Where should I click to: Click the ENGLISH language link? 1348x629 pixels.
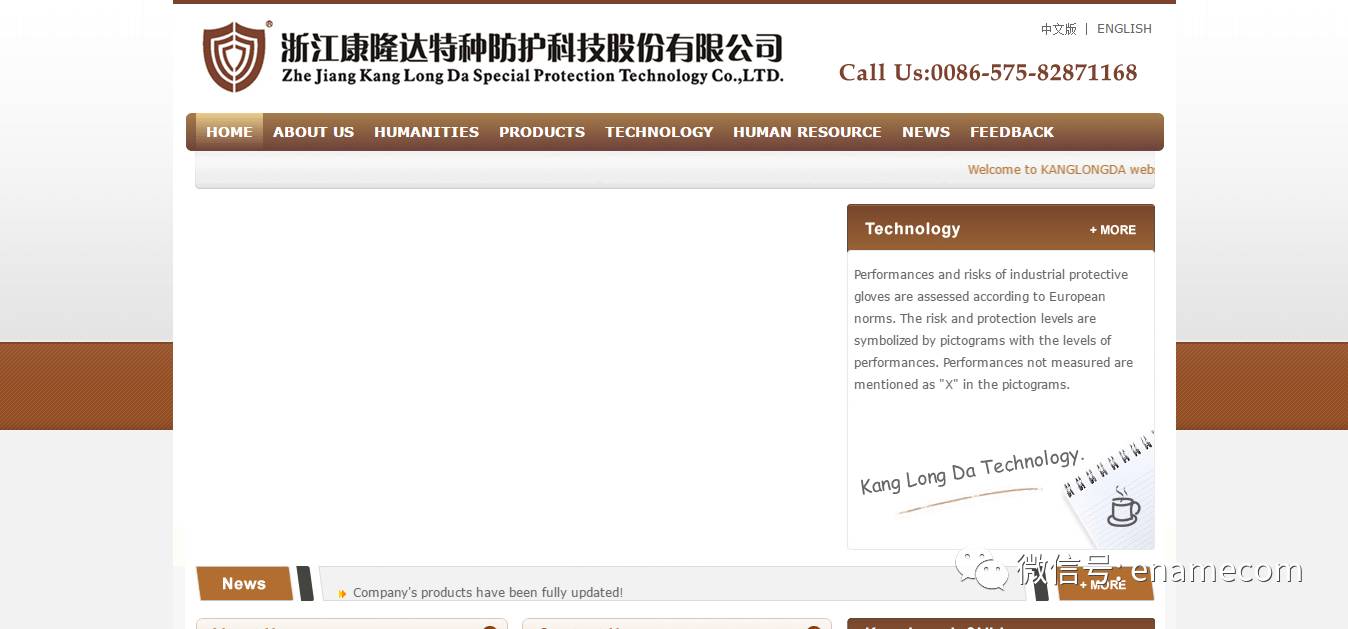(x=1124, y=29)
